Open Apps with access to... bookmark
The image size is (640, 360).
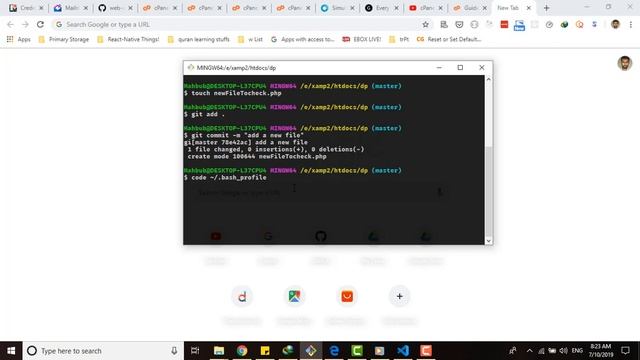302,39
